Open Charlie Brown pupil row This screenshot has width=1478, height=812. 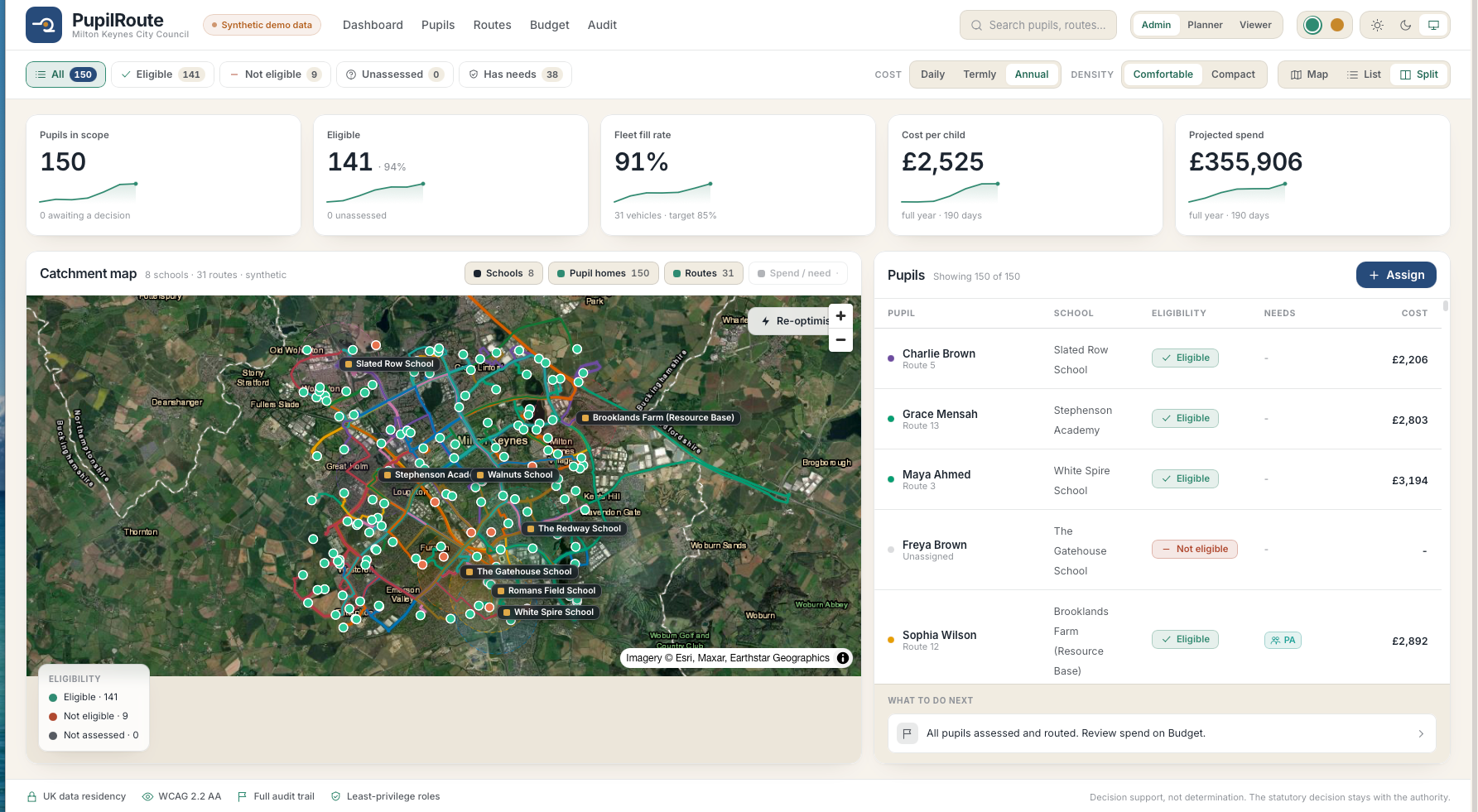click(x=1158, y=358)
